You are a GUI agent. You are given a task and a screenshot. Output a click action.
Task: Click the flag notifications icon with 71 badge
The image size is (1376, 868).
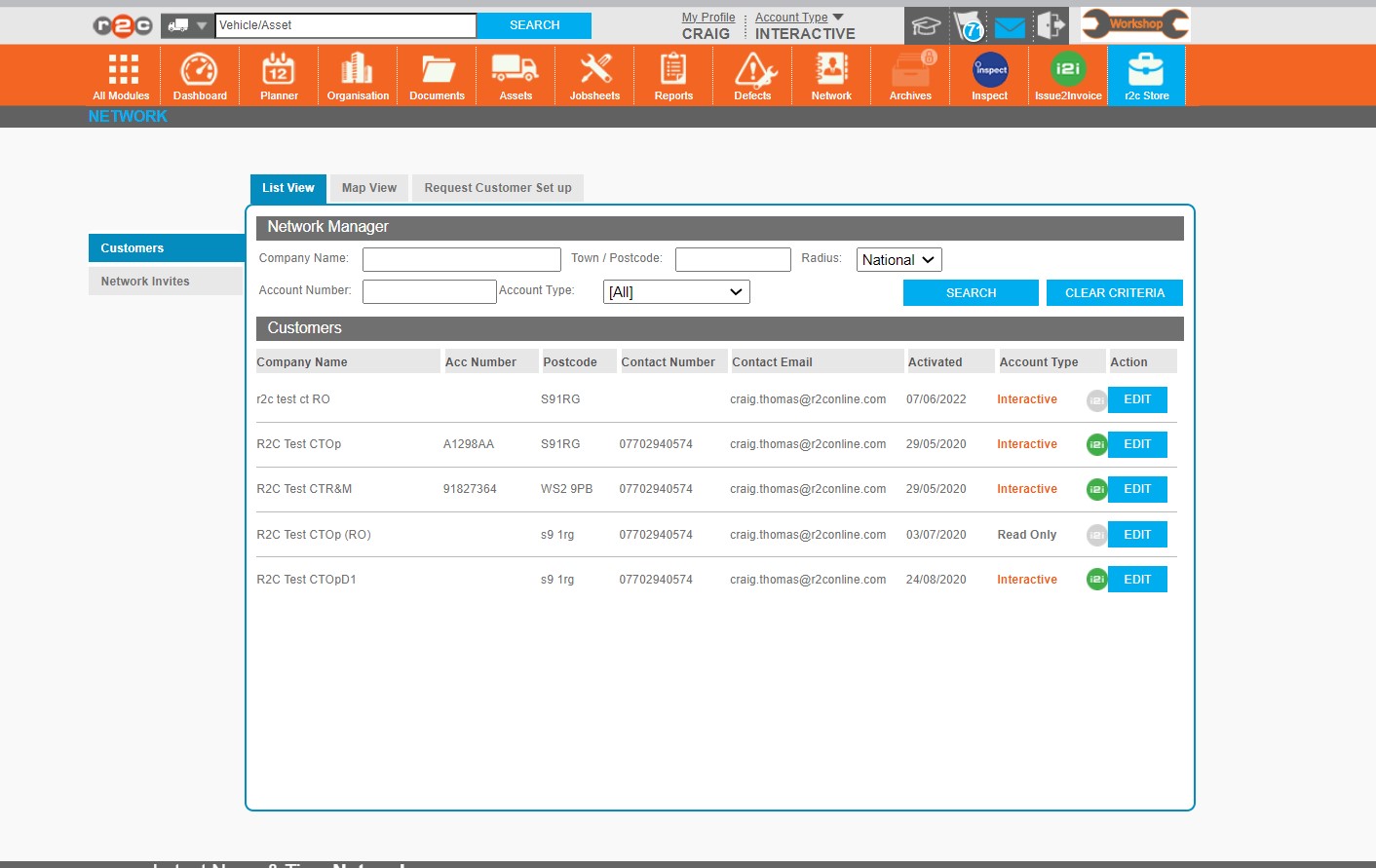coord(969,26)
